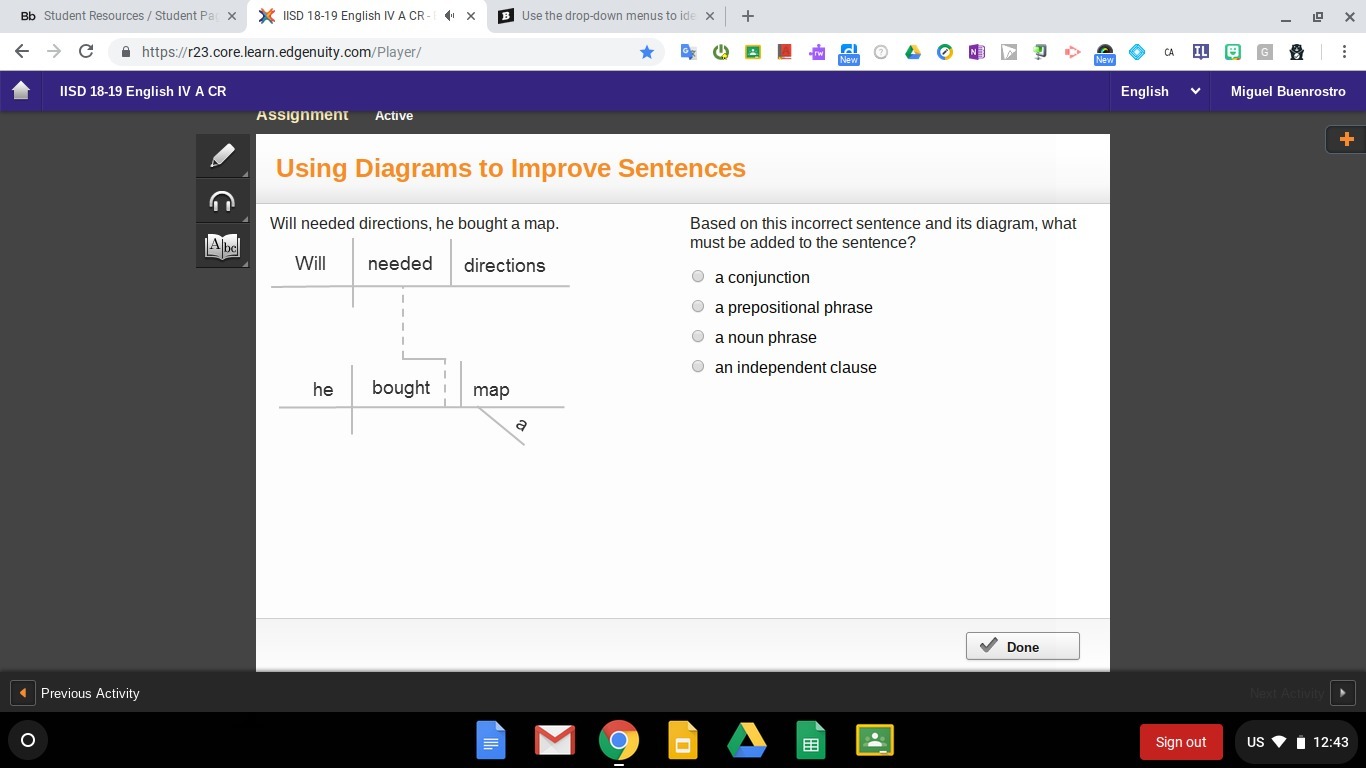The height and width of the screenshot is (768, 1366).
Task: Click the IL extension icon
Action: 1201,52
